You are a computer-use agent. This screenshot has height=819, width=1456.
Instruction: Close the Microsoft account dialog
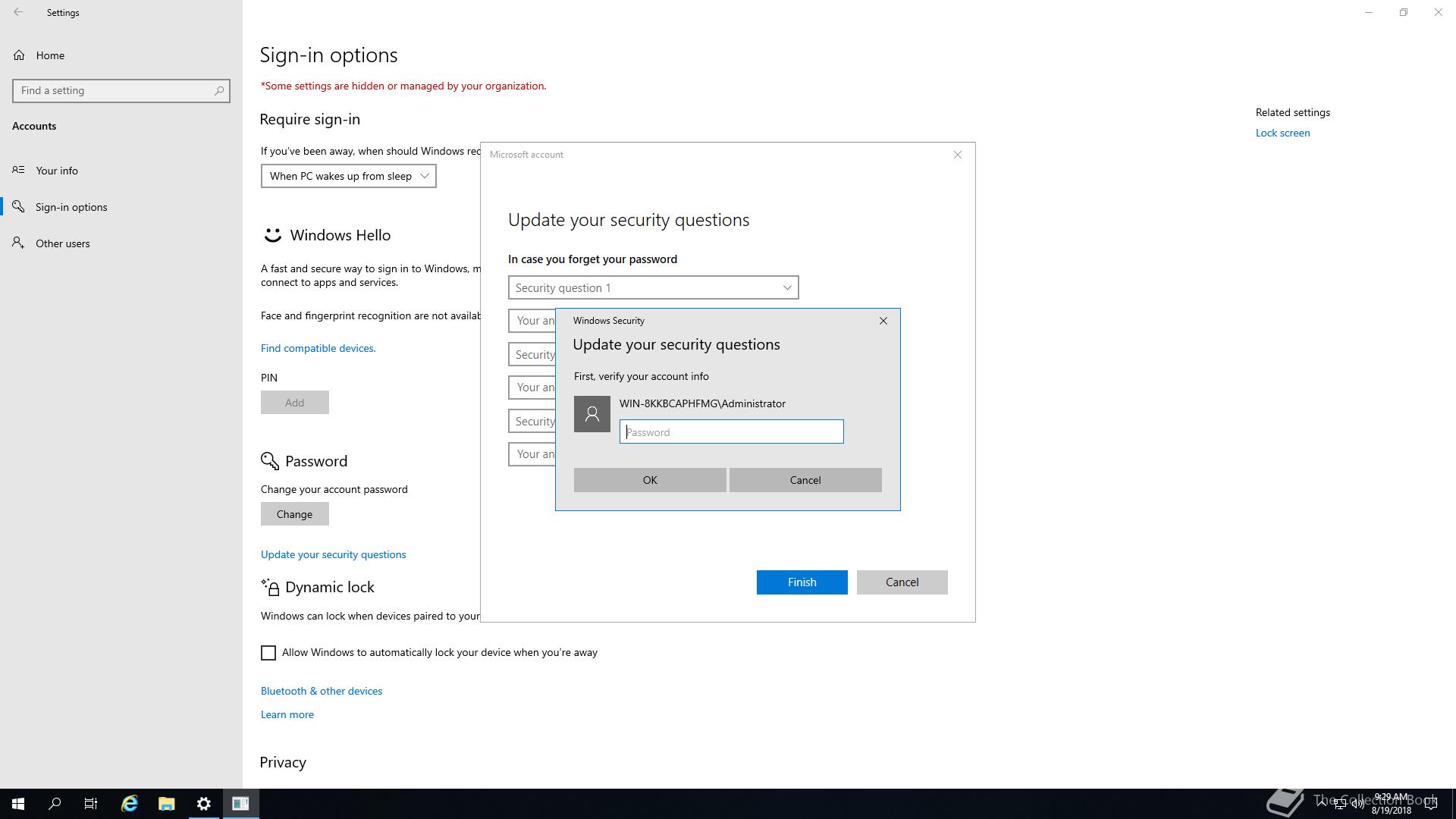[x=958, y=155]
